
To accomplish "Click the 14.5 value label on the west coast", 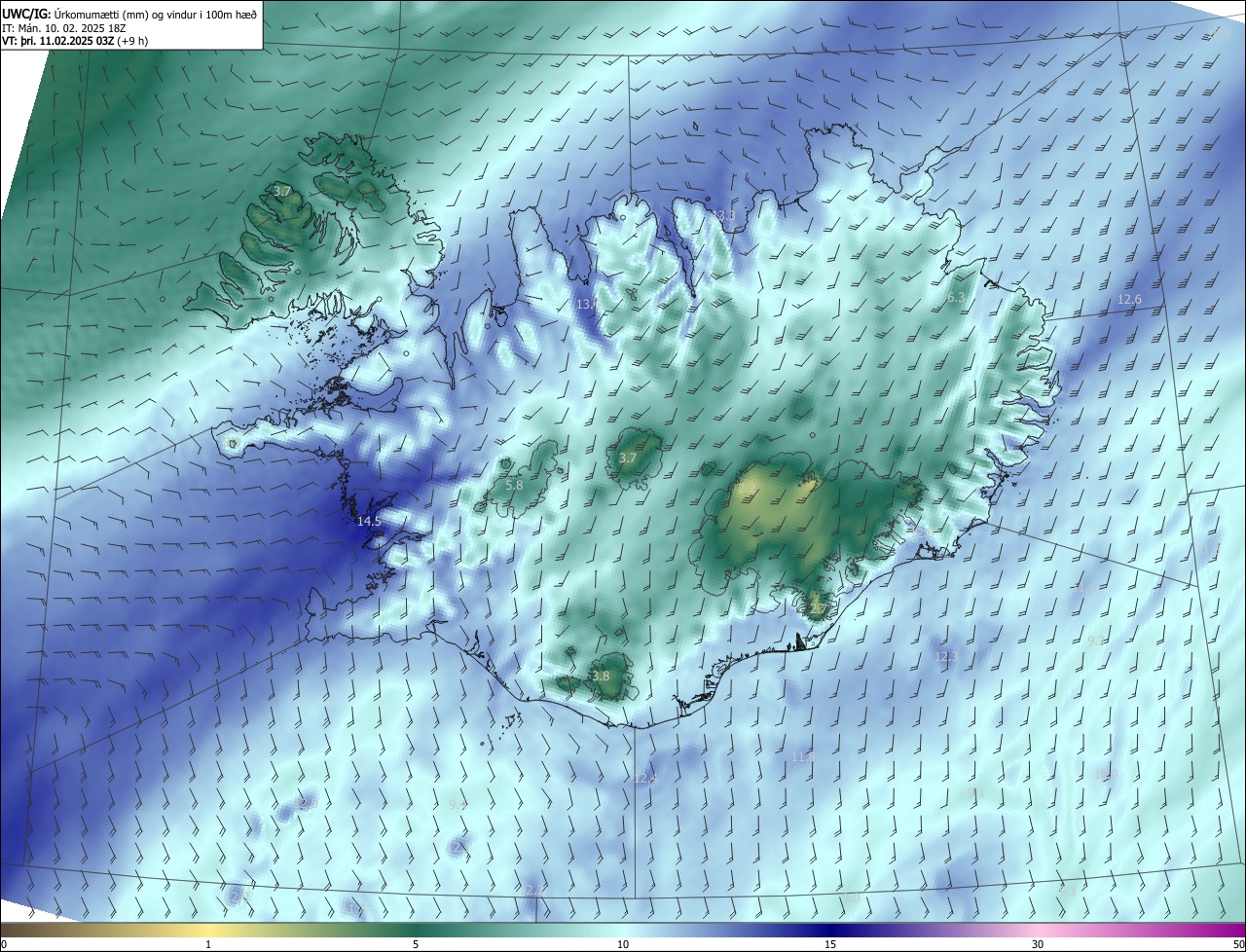I will (369, 522).
